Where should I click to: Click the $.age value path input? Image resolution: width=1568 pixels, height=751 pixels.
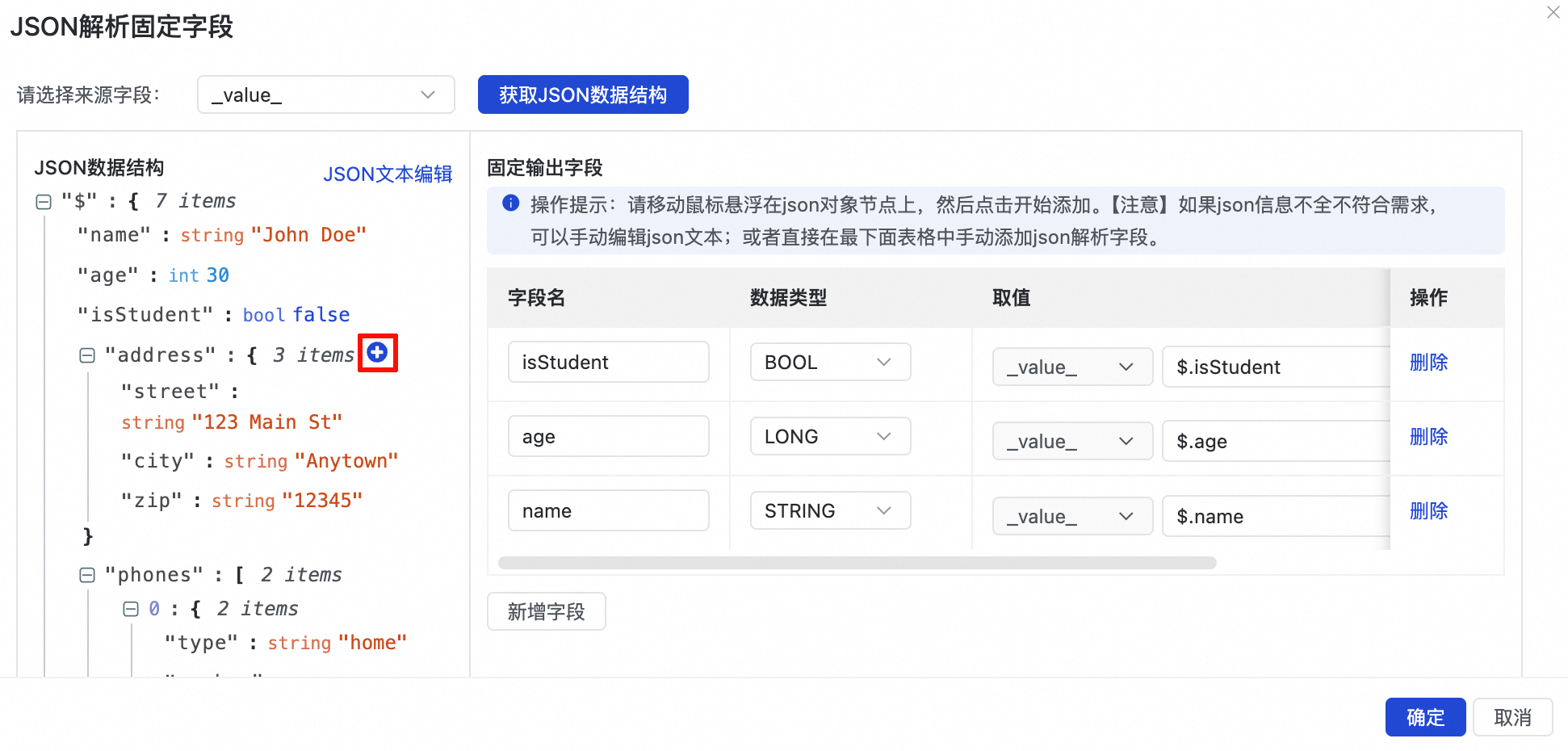point(1276,442)
